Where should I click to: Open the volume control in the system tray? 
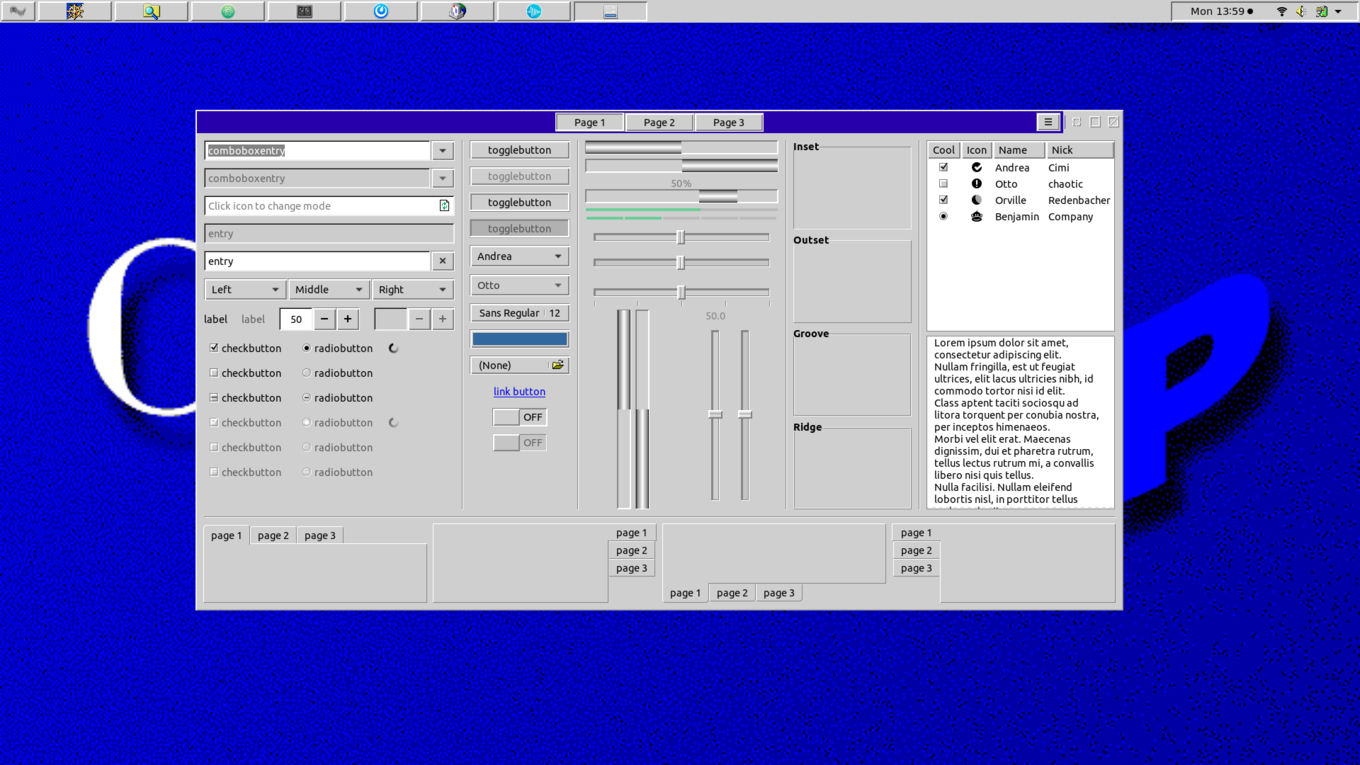(x=1301, y=11)
